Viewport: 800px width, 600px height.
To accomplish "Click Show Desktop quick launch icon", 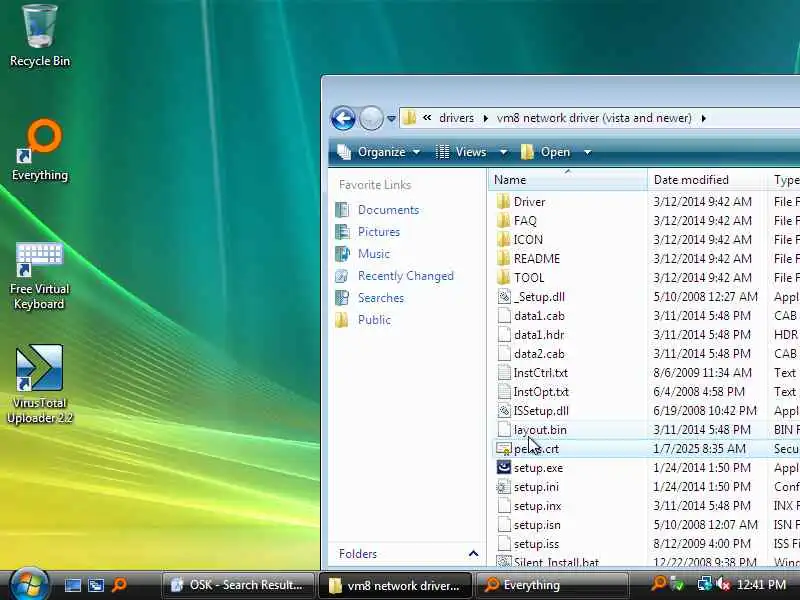I will point(72,585).
